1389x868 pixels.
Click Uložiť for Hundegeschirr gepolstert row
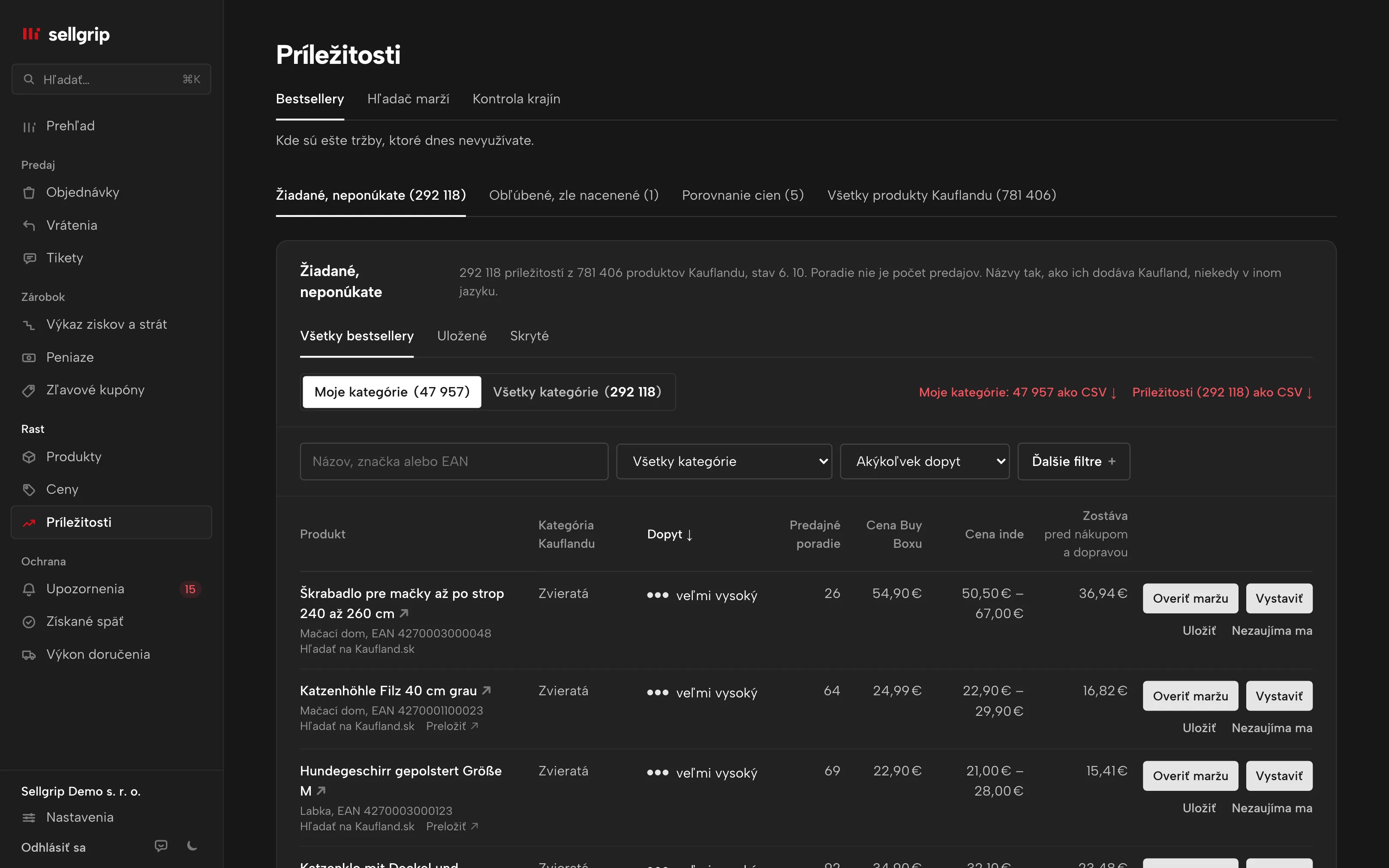click(1199, 808)
